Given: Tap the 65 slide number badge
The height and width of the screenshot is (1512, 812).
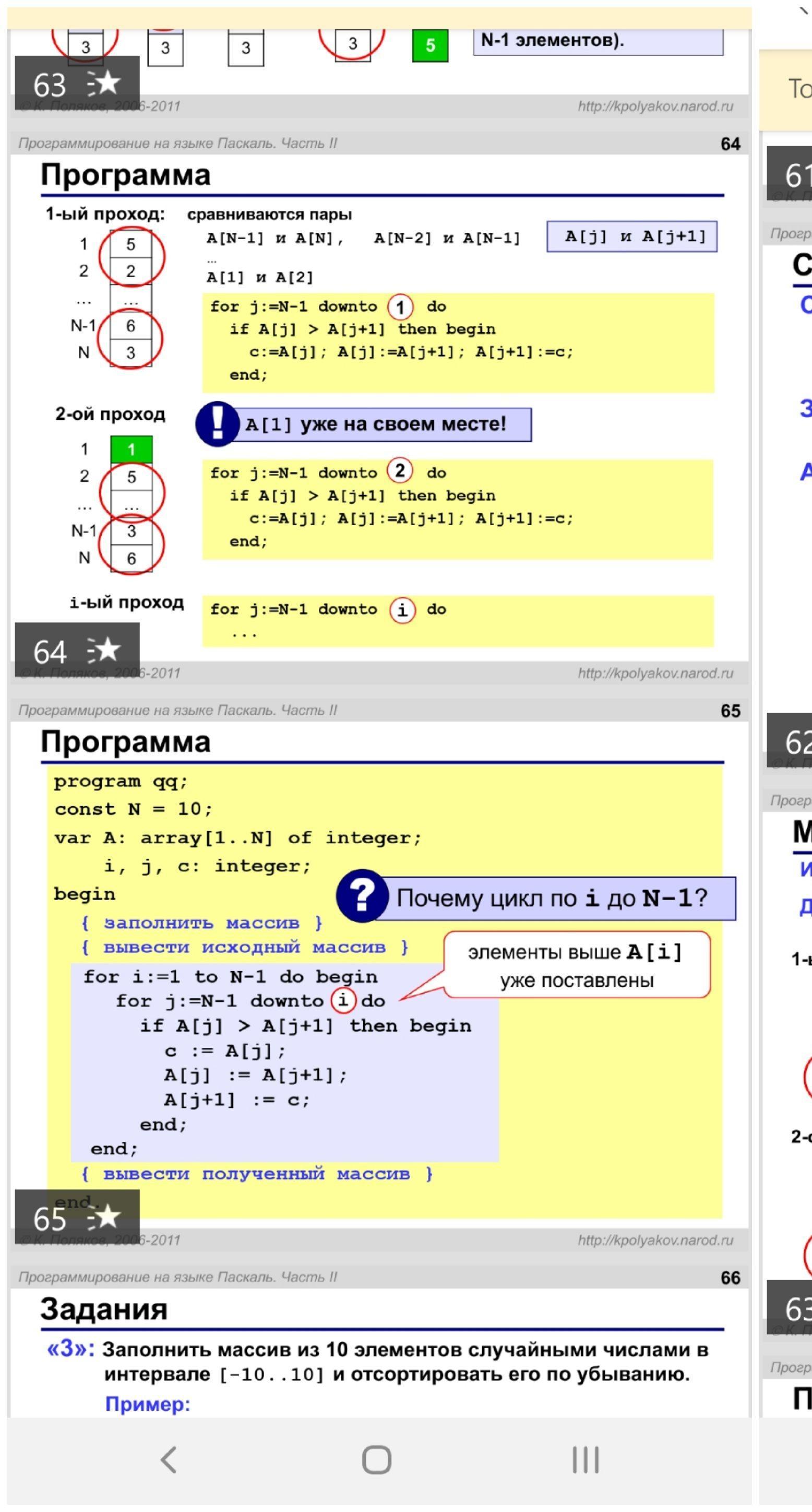Looking at the screenshot, I should (77, 1217).
